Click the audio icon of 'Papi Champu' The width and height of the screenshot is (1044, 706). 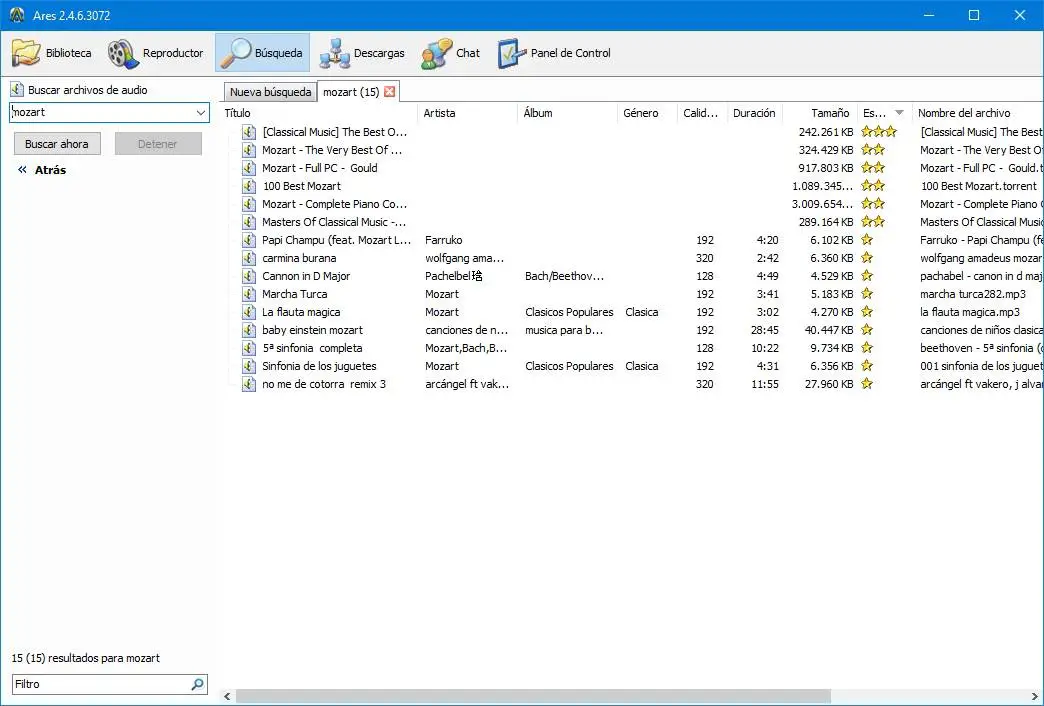tap(249, 240)
